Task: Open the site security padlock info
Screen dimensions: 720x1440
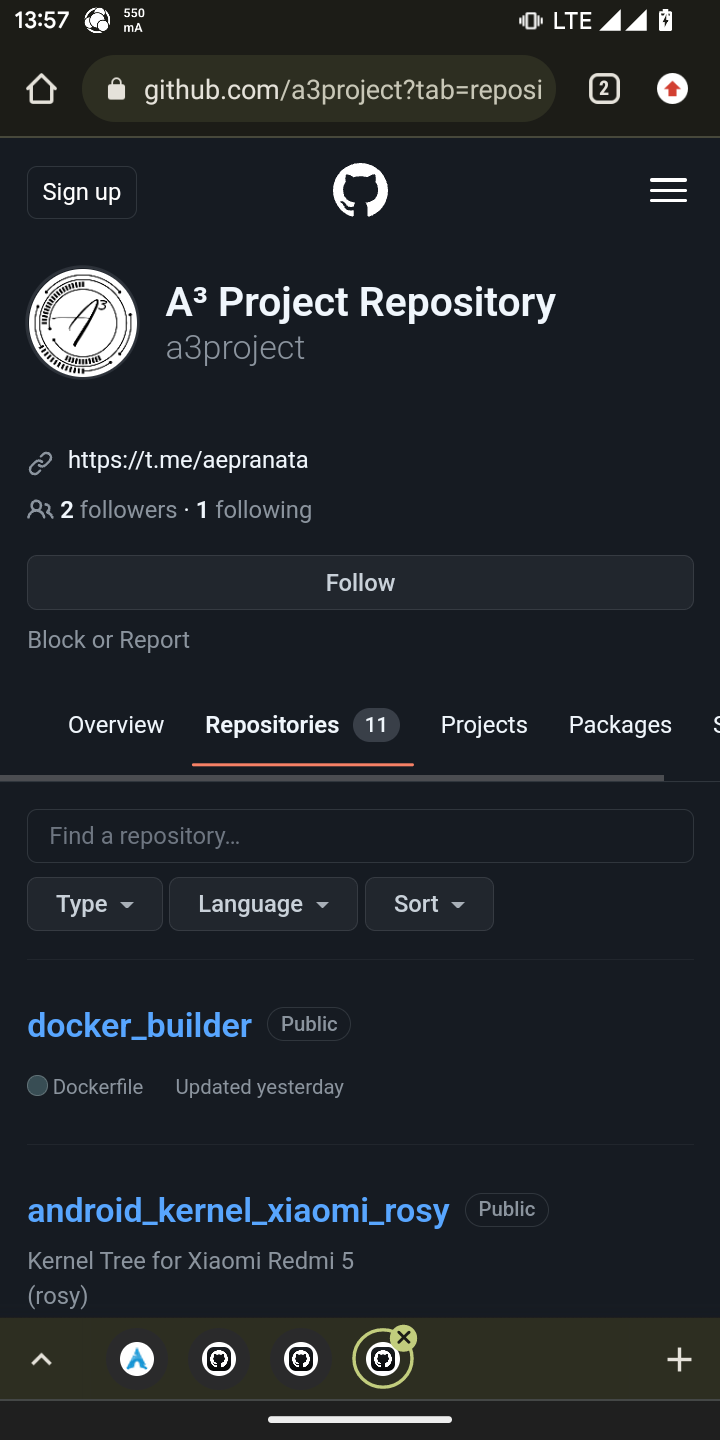Action: coord(116,89)
